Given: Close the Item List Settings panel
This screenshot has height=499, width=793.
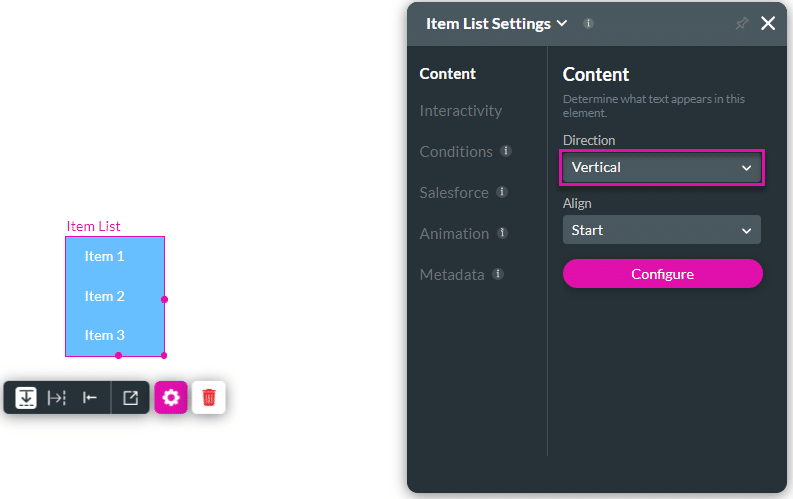Looking at the screenshot, I should 768,23.
